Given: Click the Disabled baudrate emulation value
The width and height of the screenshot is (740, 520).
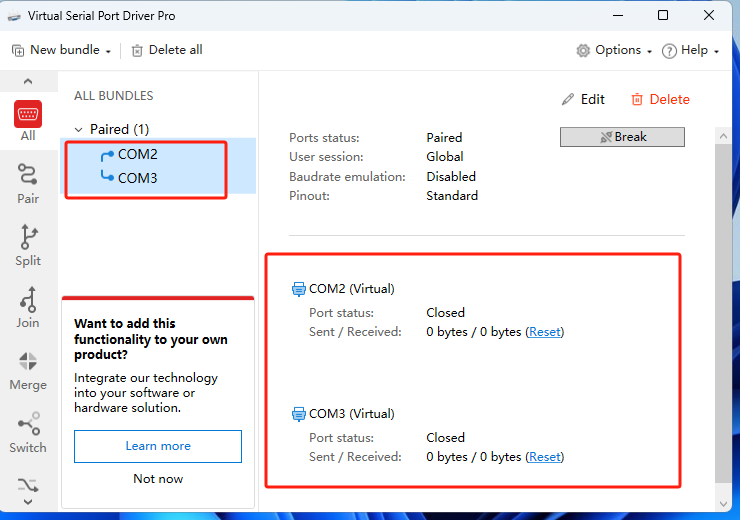Looking at the screenshot, I should tap(451, 176).
